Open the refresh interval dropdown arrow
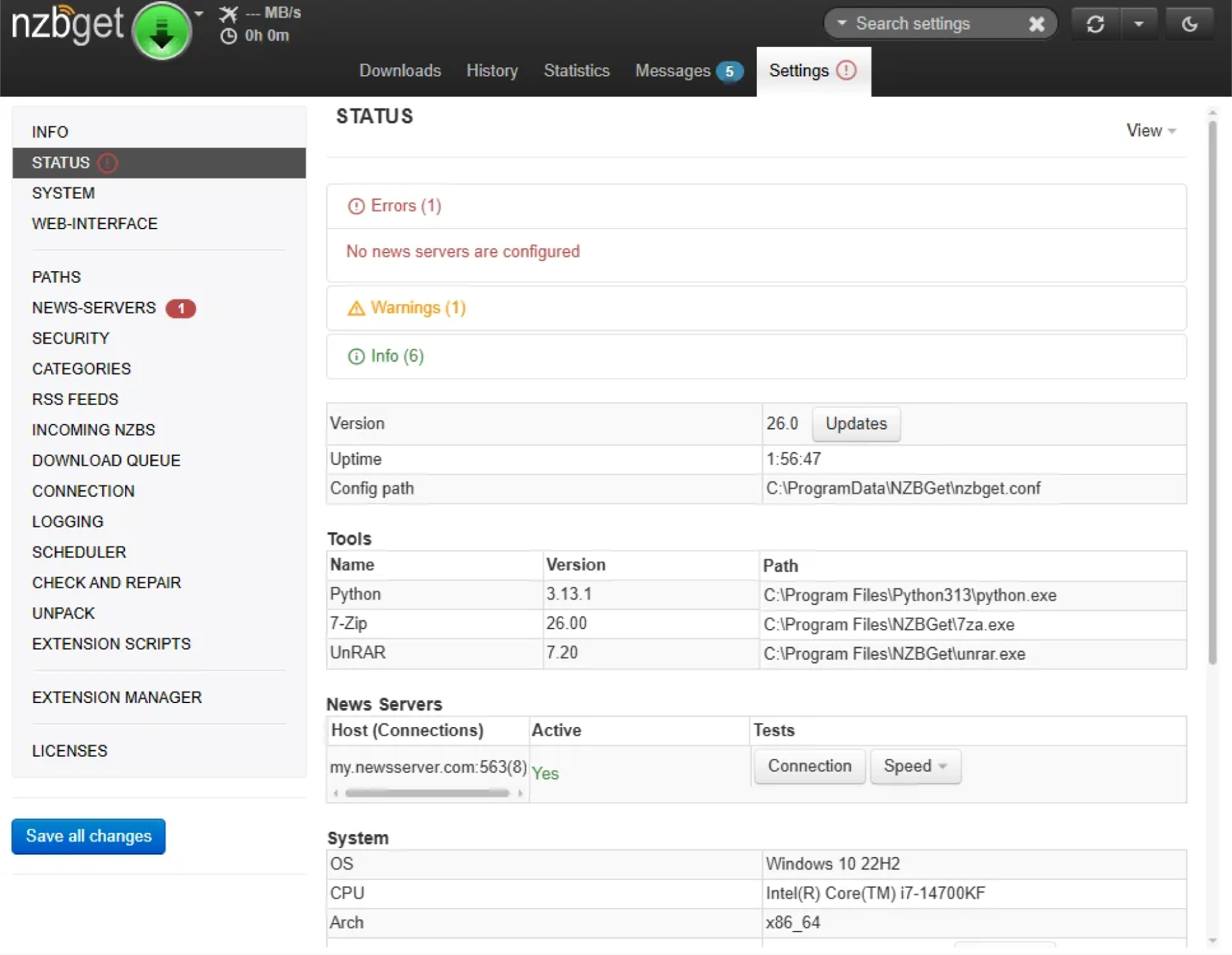The width and height of the screenshot is (1232, 955). coord(1138,24)
